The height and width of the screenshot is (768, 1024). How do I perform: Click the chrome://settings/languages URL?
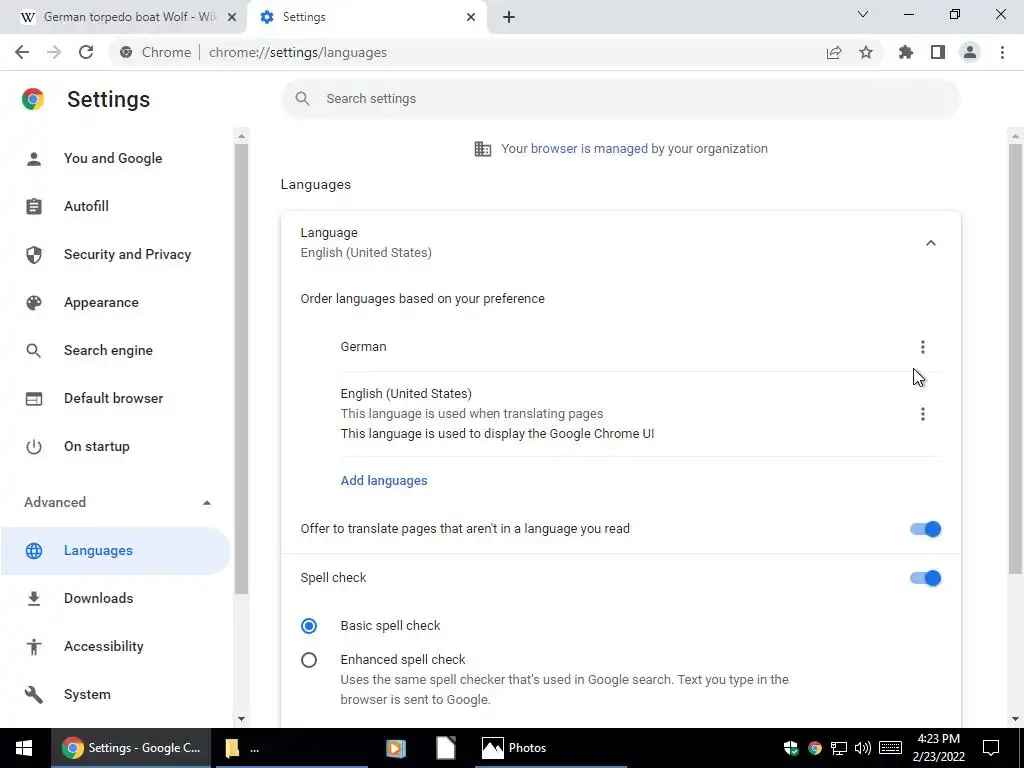pos(298,52)
